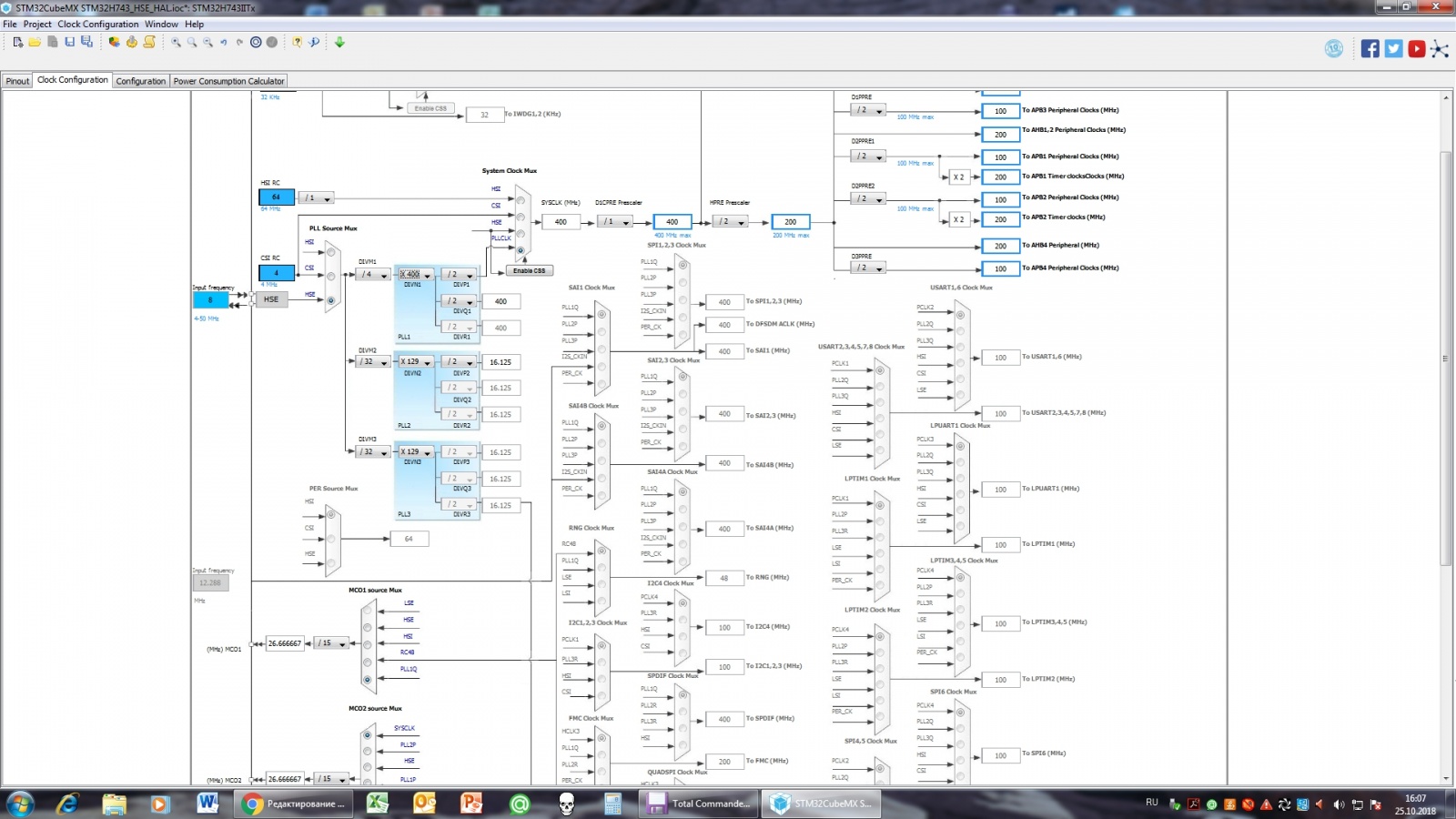Image resolution: width=1456 pixels, height=819 pixels.
Task: Select HSE in the PLL Source Mux
Action: click(x=331, y=300)
